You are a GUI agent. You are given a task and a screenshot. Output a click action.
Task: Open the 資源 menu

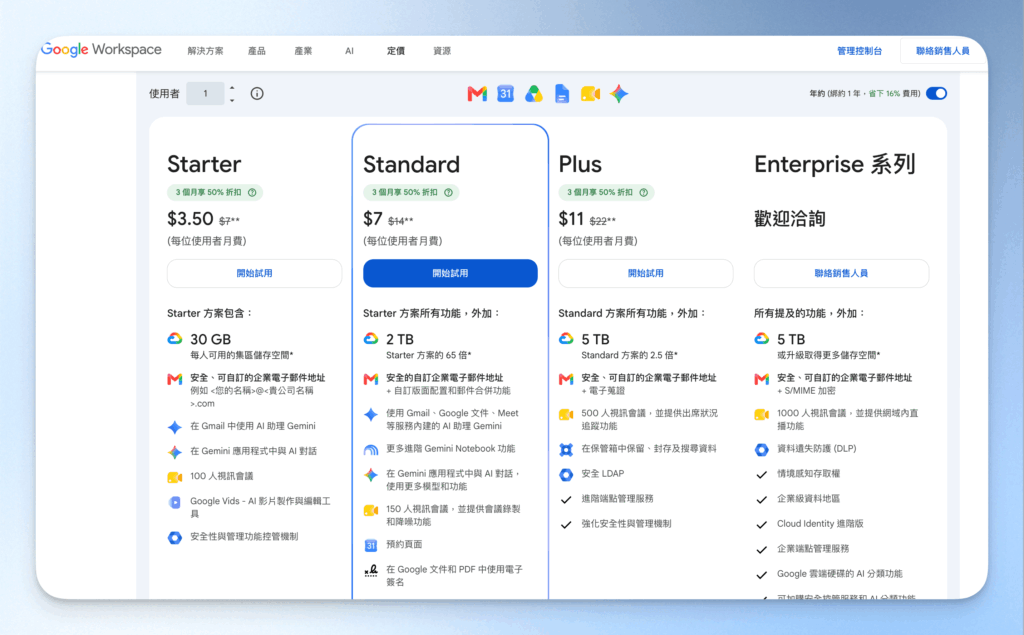pyautogui.click(x=442, y=51)
